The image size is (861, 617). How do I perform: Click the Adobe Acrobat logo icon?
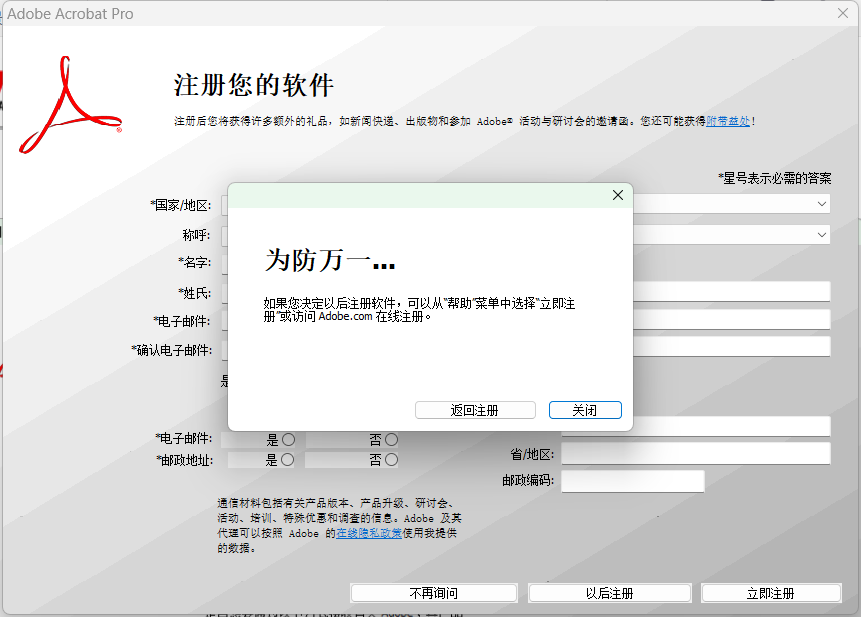click(x=70, y=105)
